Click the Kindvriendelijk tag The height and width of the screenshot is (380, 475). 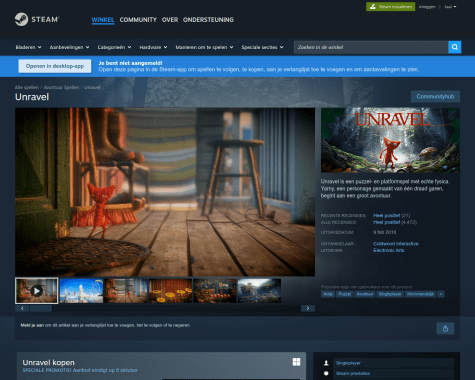(x=420, y=294)
